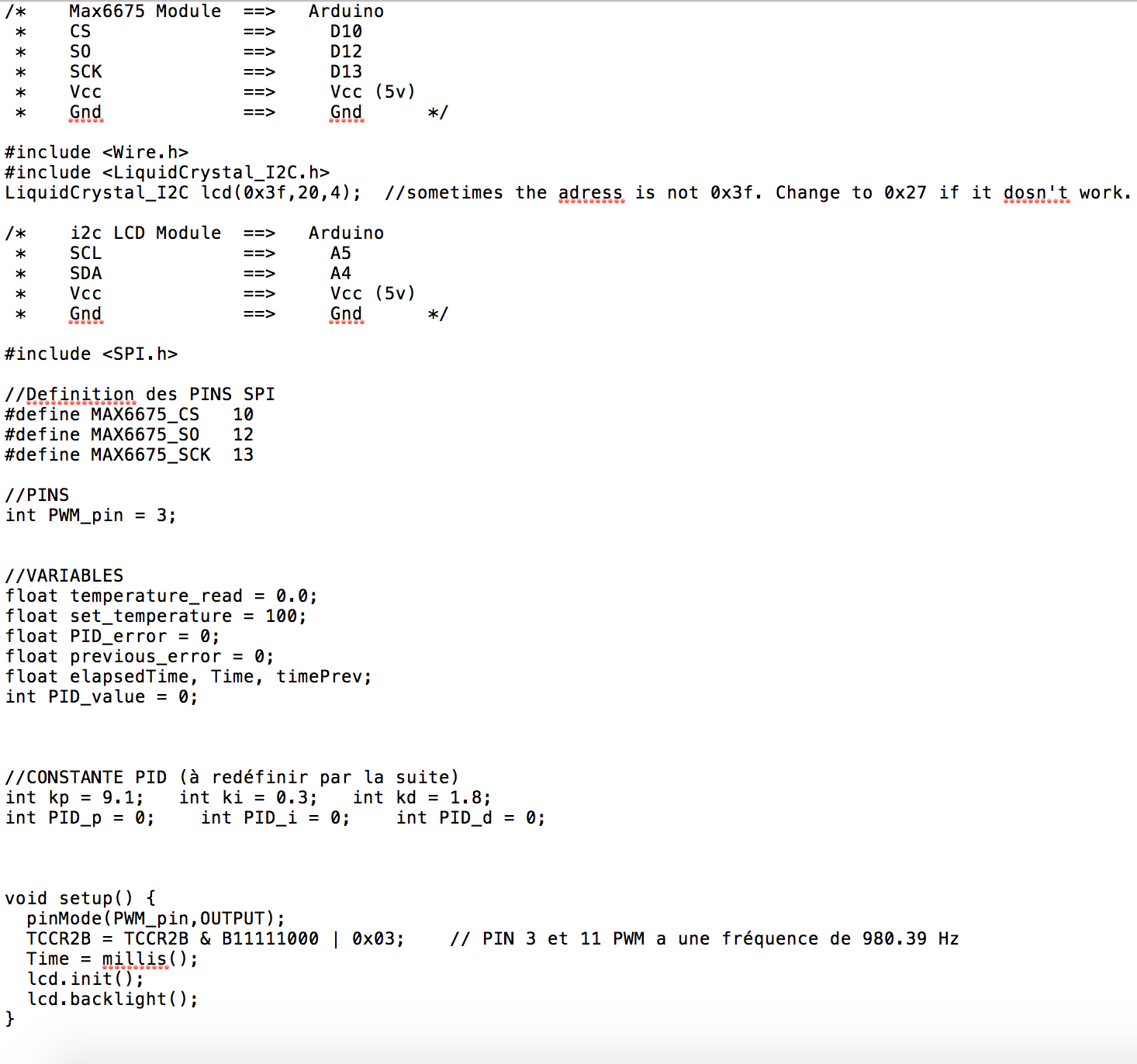Click on 'int PID_d = 0;' declaration
This screenshot has height=1064, width=1137.
tap(470, 818)
